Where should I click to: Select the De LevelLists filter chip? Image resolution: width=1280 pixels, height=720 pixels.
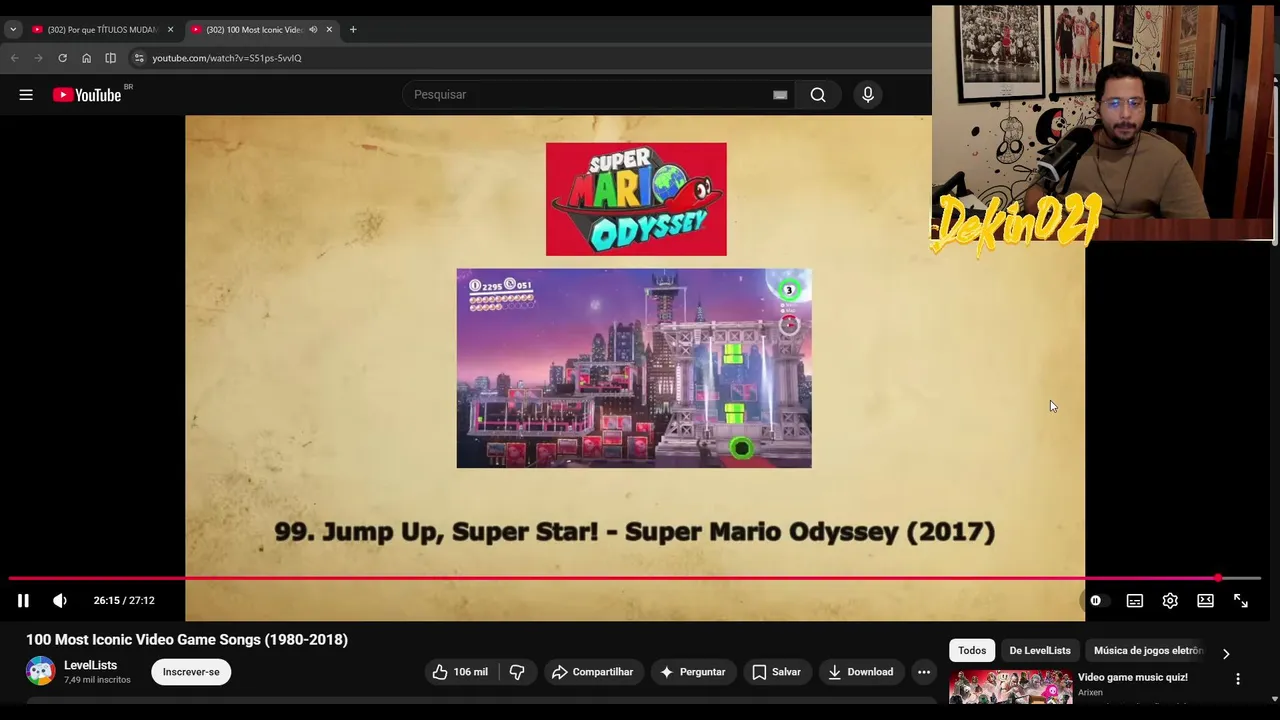coord(1040,650)
